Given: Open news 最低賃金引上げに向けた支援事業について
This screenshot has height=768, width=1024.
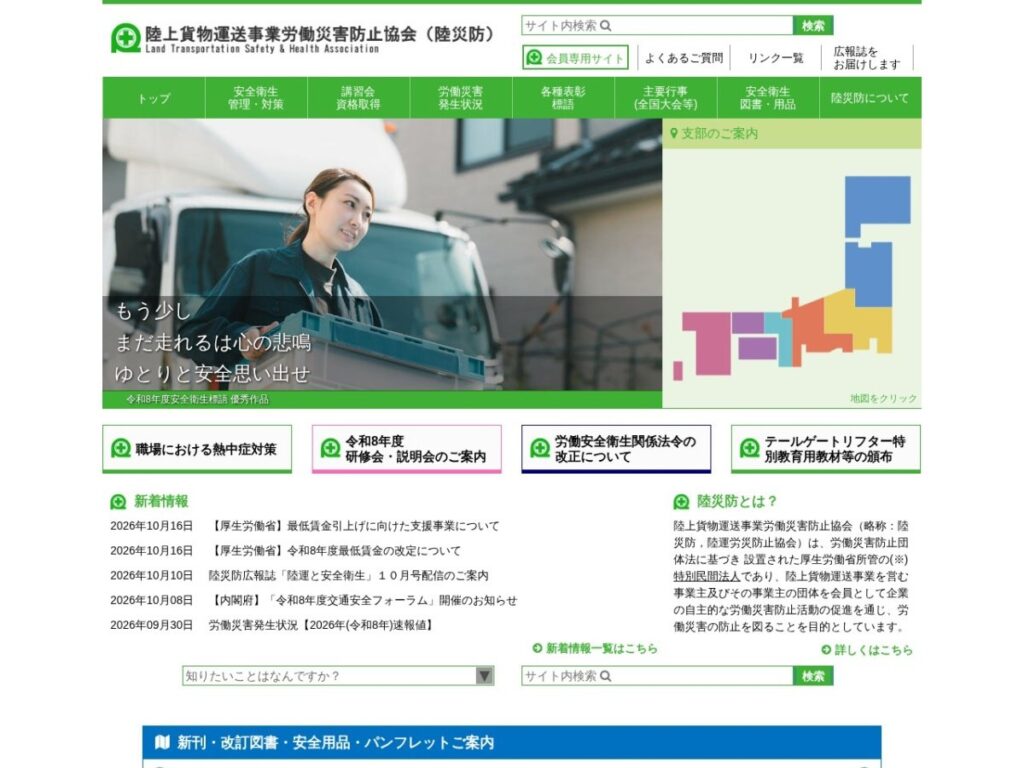Looking at the screenshot, I should pos(355,526).
